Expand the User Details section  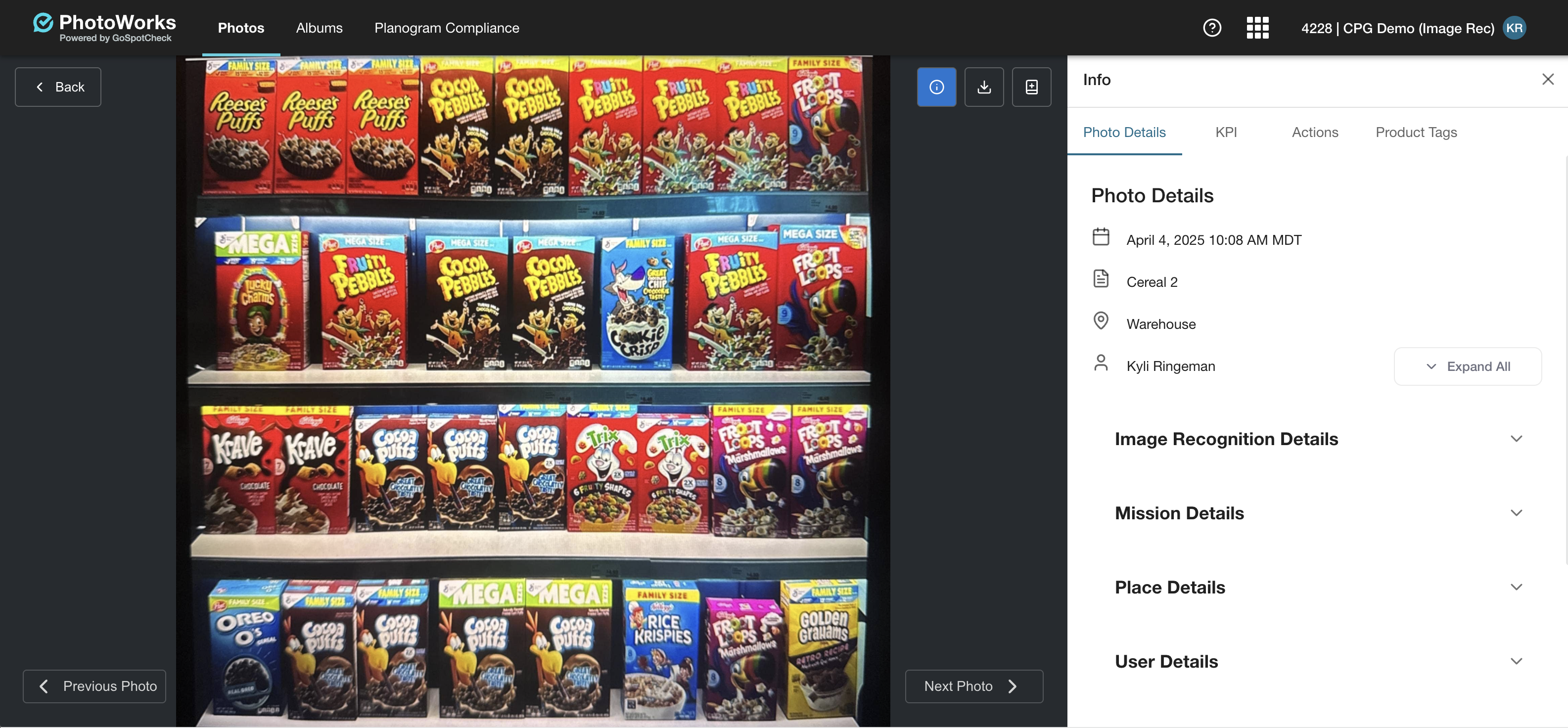point(1318,662)
